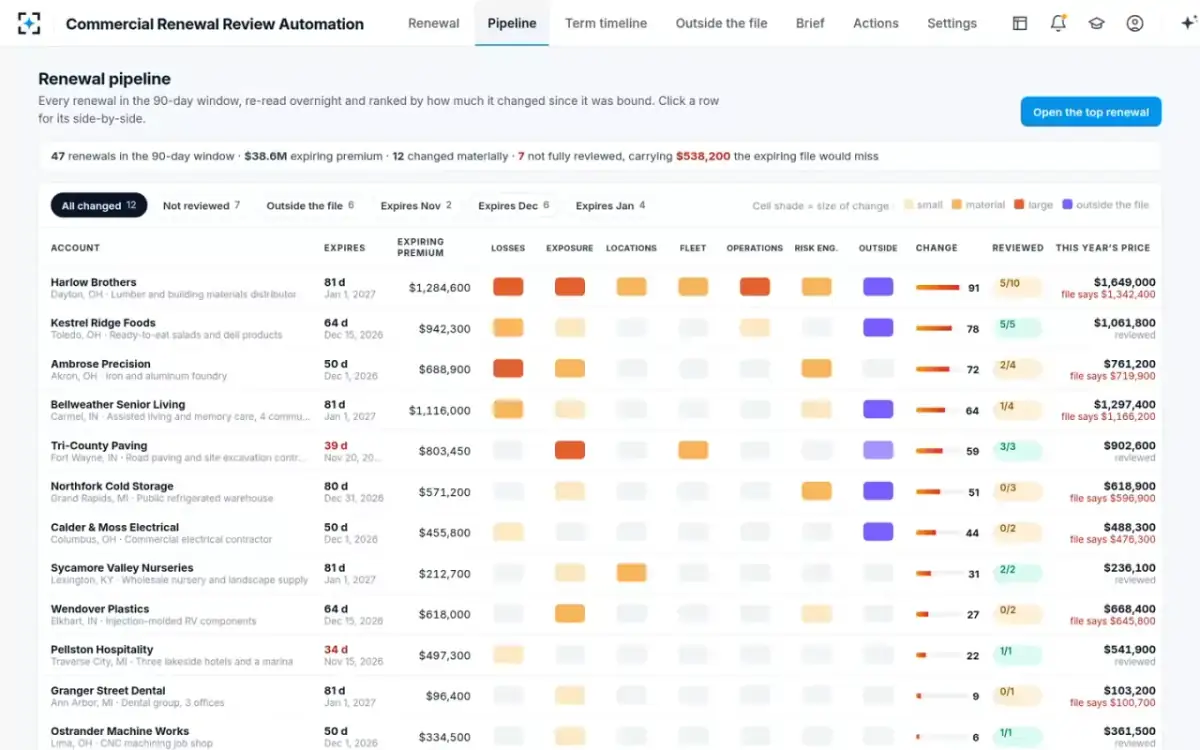Open the layout panel icon
The image size is (1200, 750).
click(x=1020, y=23)
